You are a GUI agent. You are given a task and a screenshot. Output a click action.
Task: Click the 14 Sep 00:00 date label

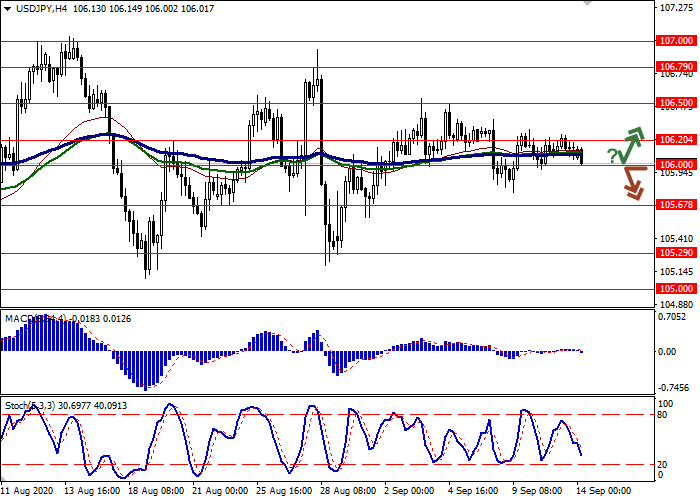tap(604, 492)
